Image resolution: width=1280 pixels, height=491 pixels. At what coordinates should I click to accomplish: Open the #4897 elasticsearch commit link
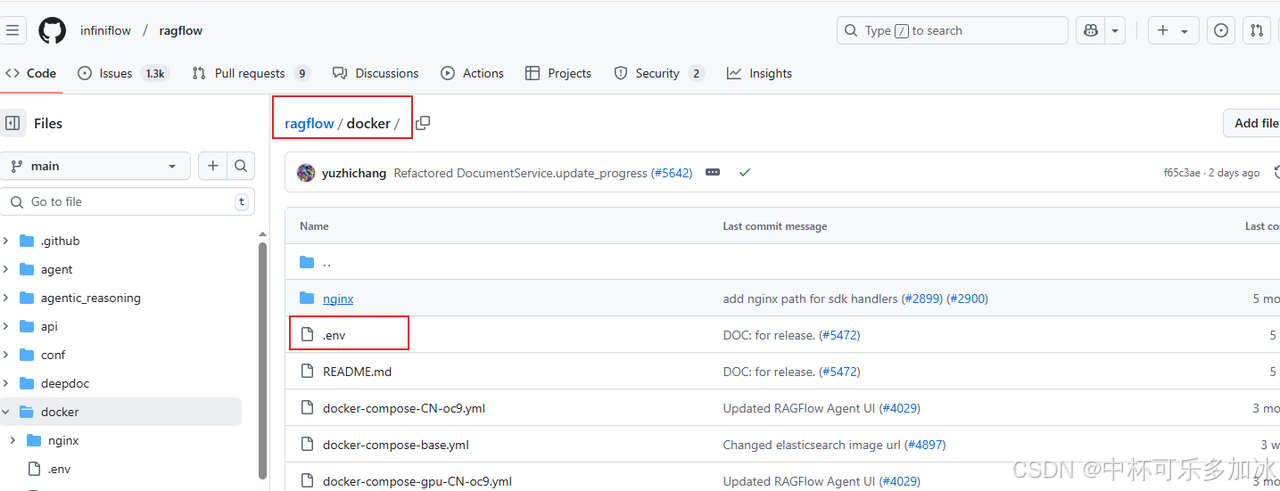(x=925, y=444)
